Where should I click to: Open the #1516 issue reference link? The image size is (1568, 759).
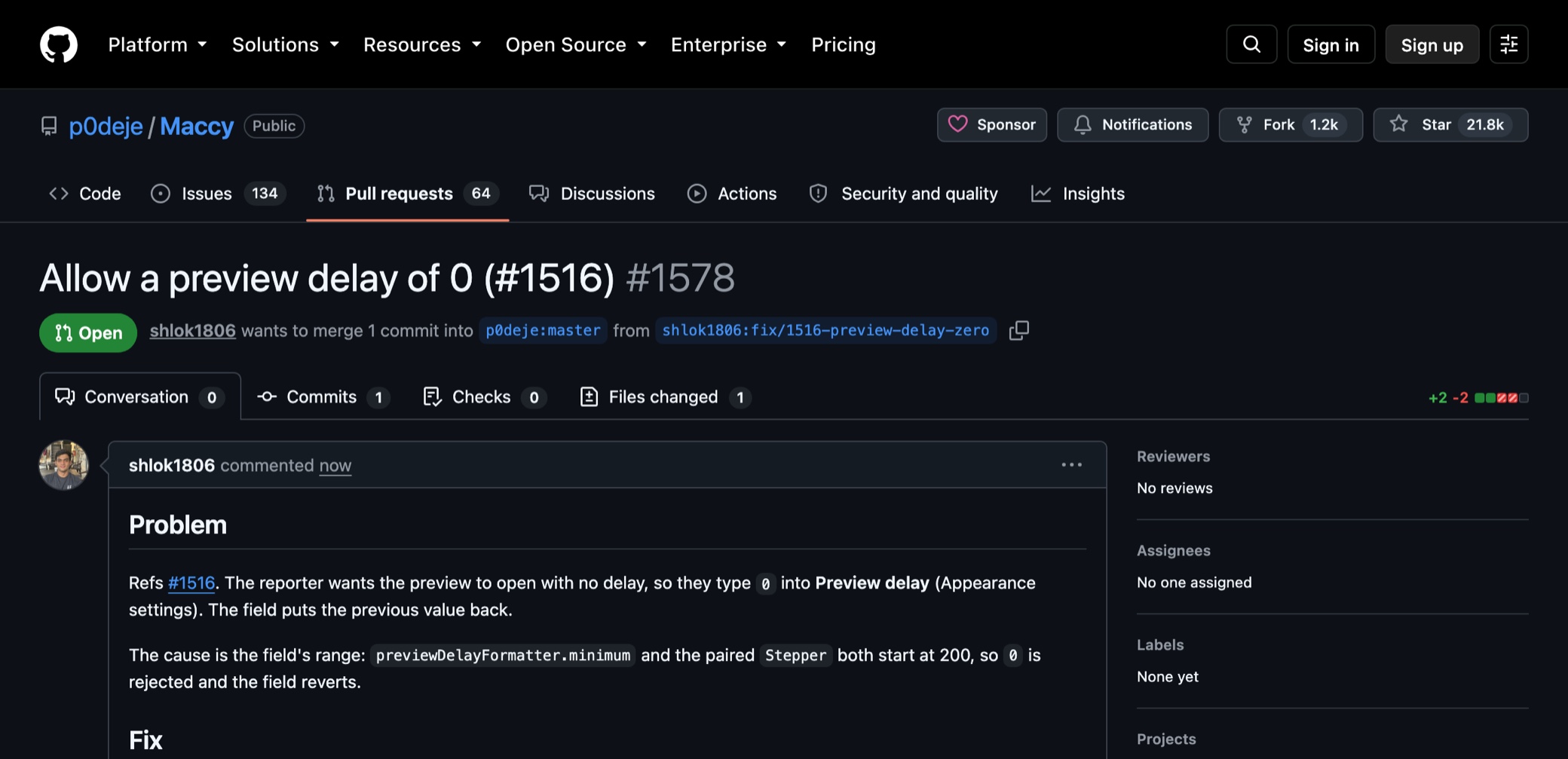point(191,583)
